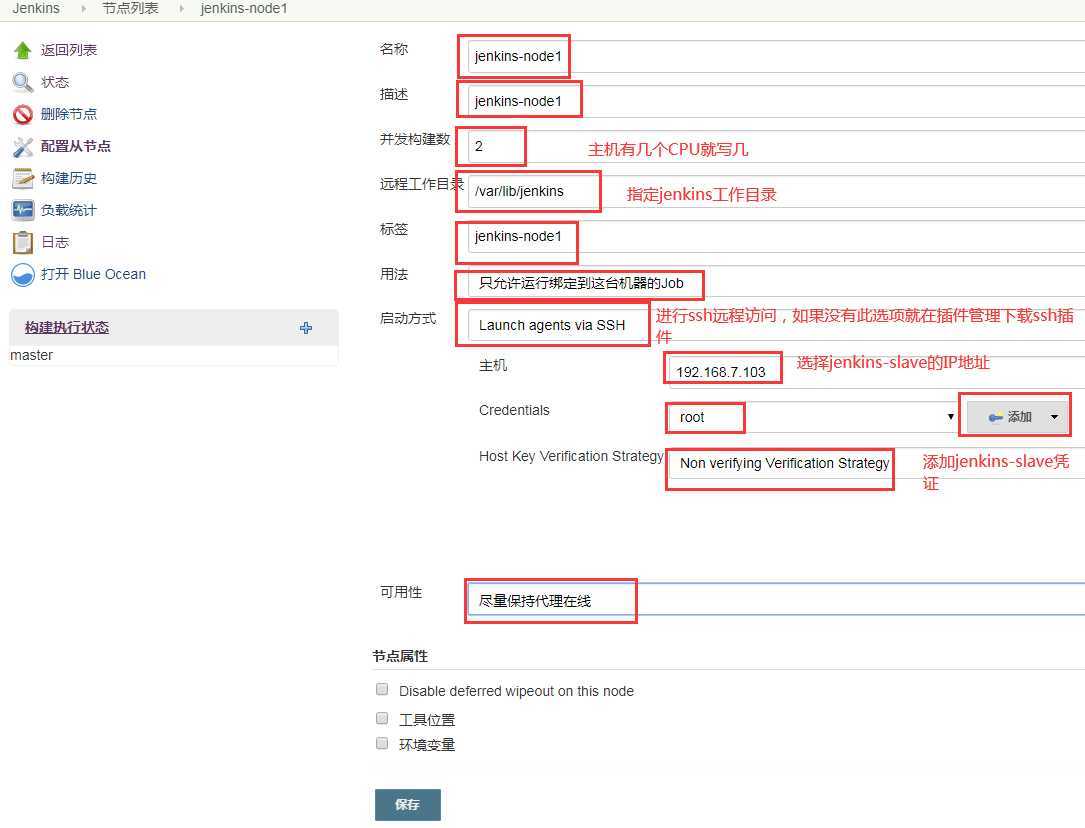Image resolution: width=1085 pixels, height=828 pixels.
Task: Click the 启动方式 label
Action: [x=408, y=318]
